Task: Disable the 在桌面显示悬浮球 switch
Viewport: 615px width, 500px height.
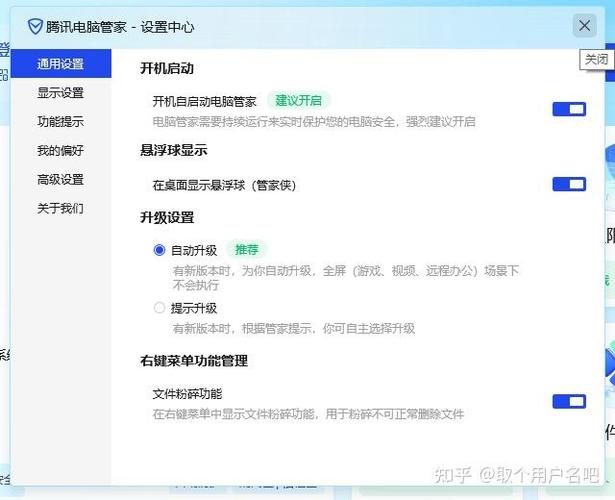Action: [569, 184]
